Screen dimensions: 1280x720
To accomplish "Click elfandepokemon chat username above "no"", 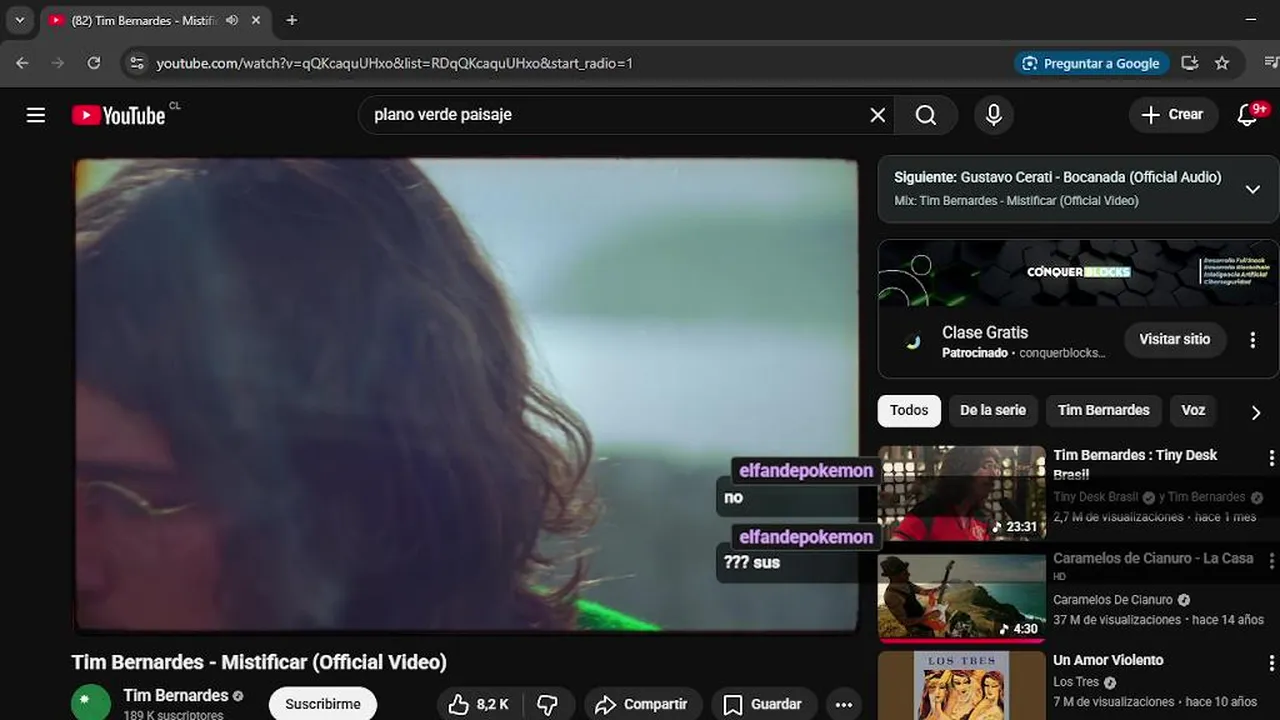I will (x=805, y=470).
